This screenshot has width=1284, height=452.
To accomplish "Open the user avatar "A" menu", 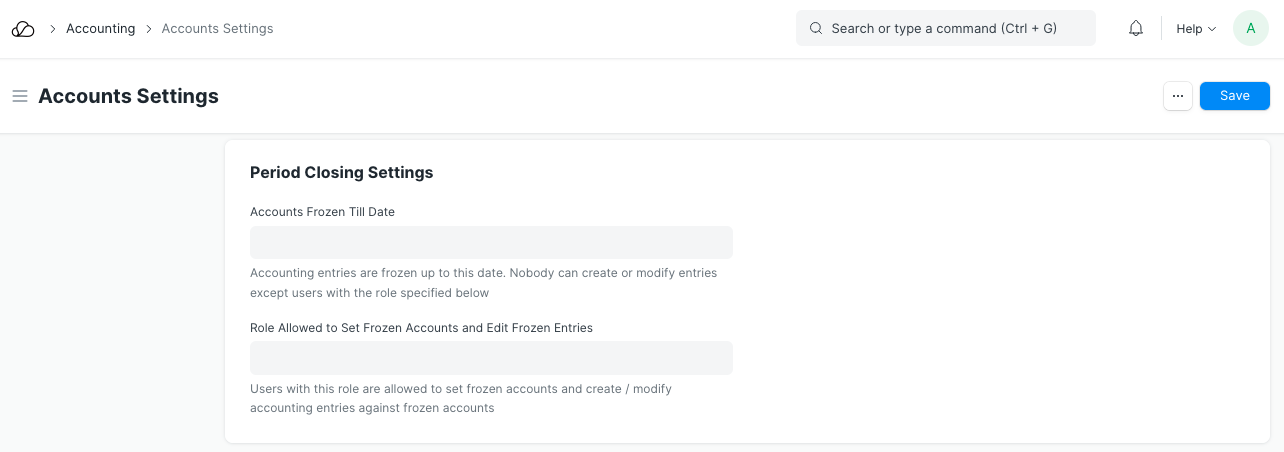I will coord(1250,29).
